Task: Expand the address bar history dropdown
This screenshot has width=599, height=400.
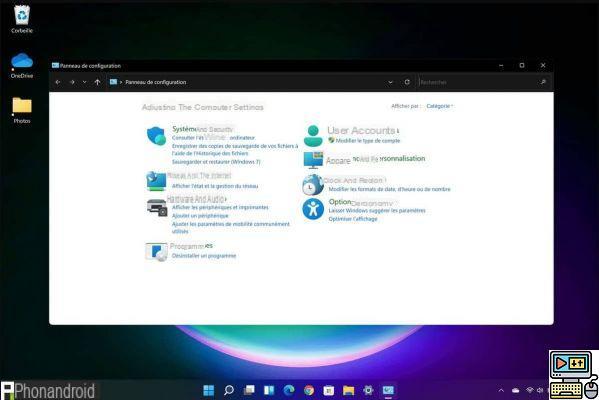Action: pyautogui.click(x=390, y=82)
